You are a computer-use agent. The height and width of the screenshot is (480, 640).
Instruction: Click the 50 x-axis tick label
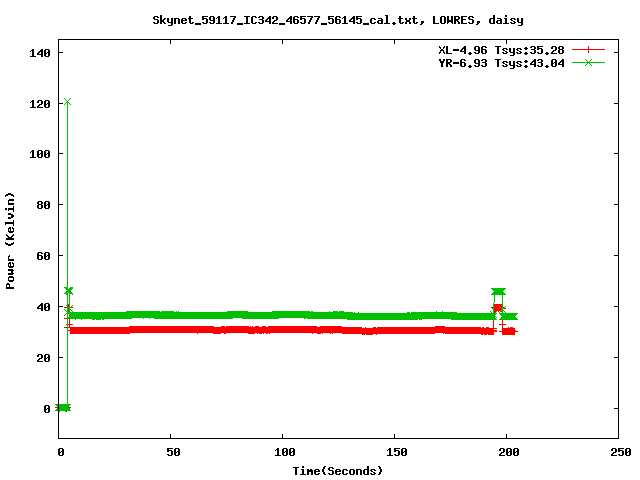(173, 452)
